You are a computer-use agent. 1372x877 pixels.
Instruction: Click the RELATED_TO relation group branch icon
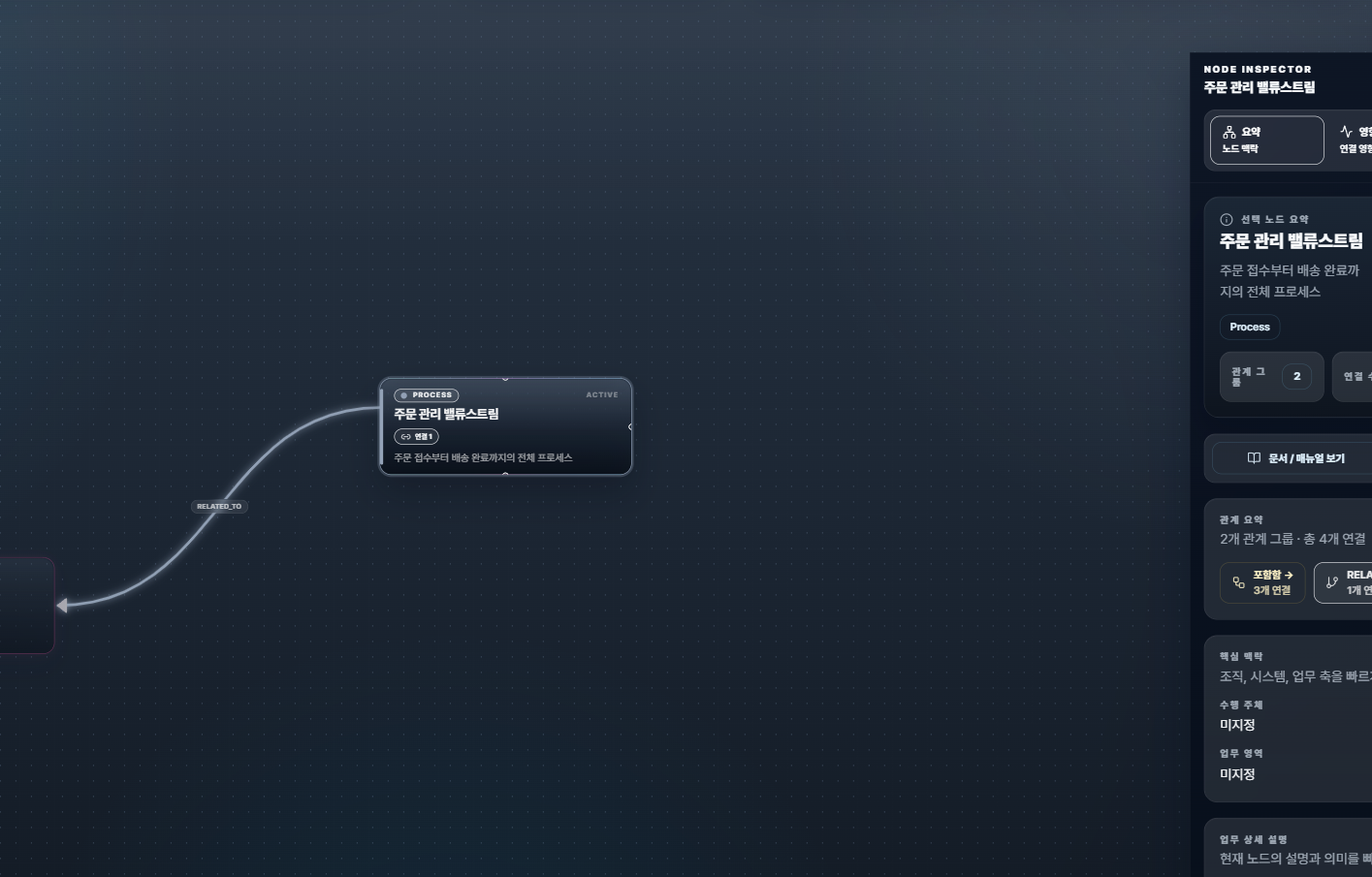click(x=1332, y=582)
